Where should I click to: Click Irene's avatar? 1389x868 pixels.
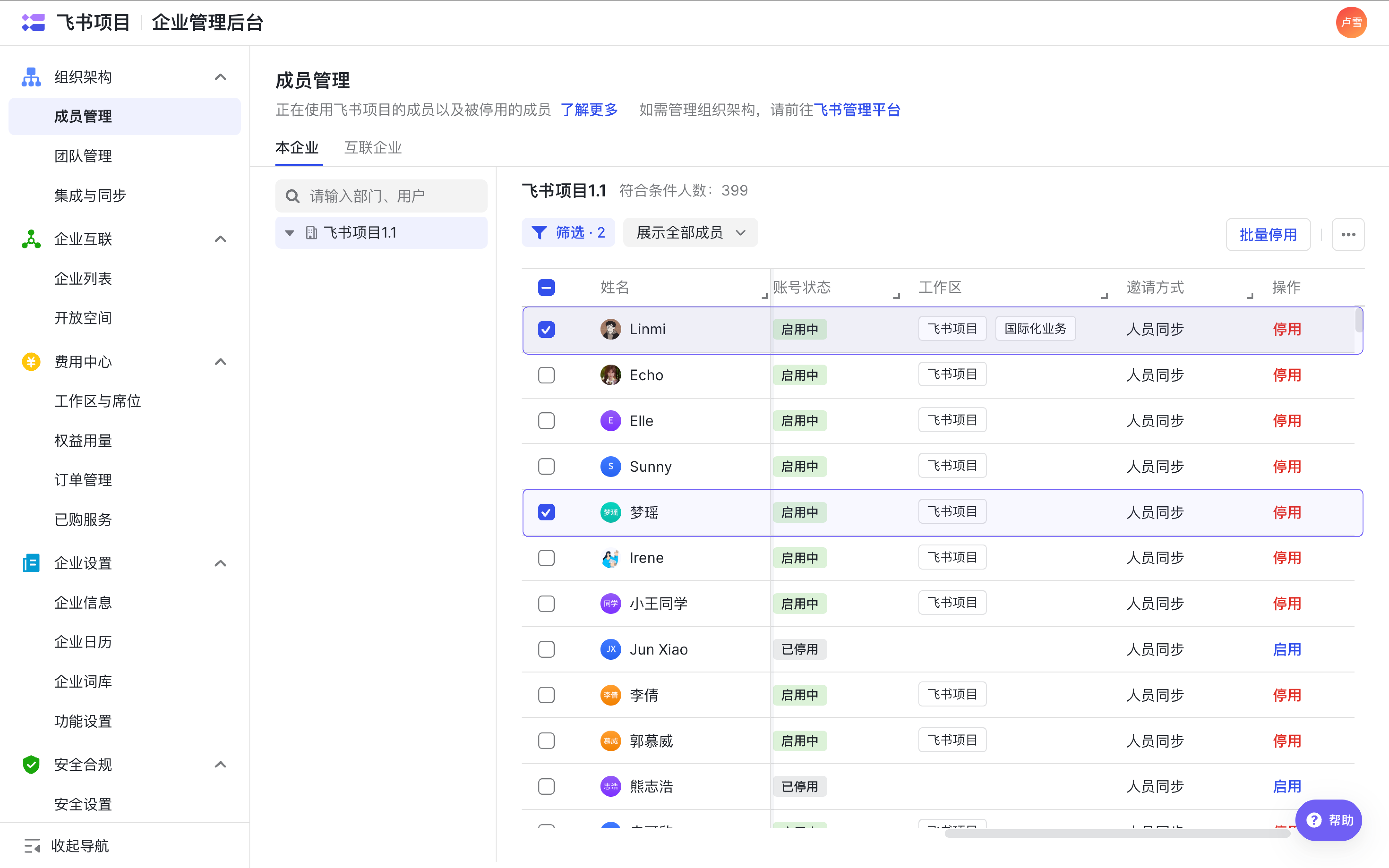point(610,558)
